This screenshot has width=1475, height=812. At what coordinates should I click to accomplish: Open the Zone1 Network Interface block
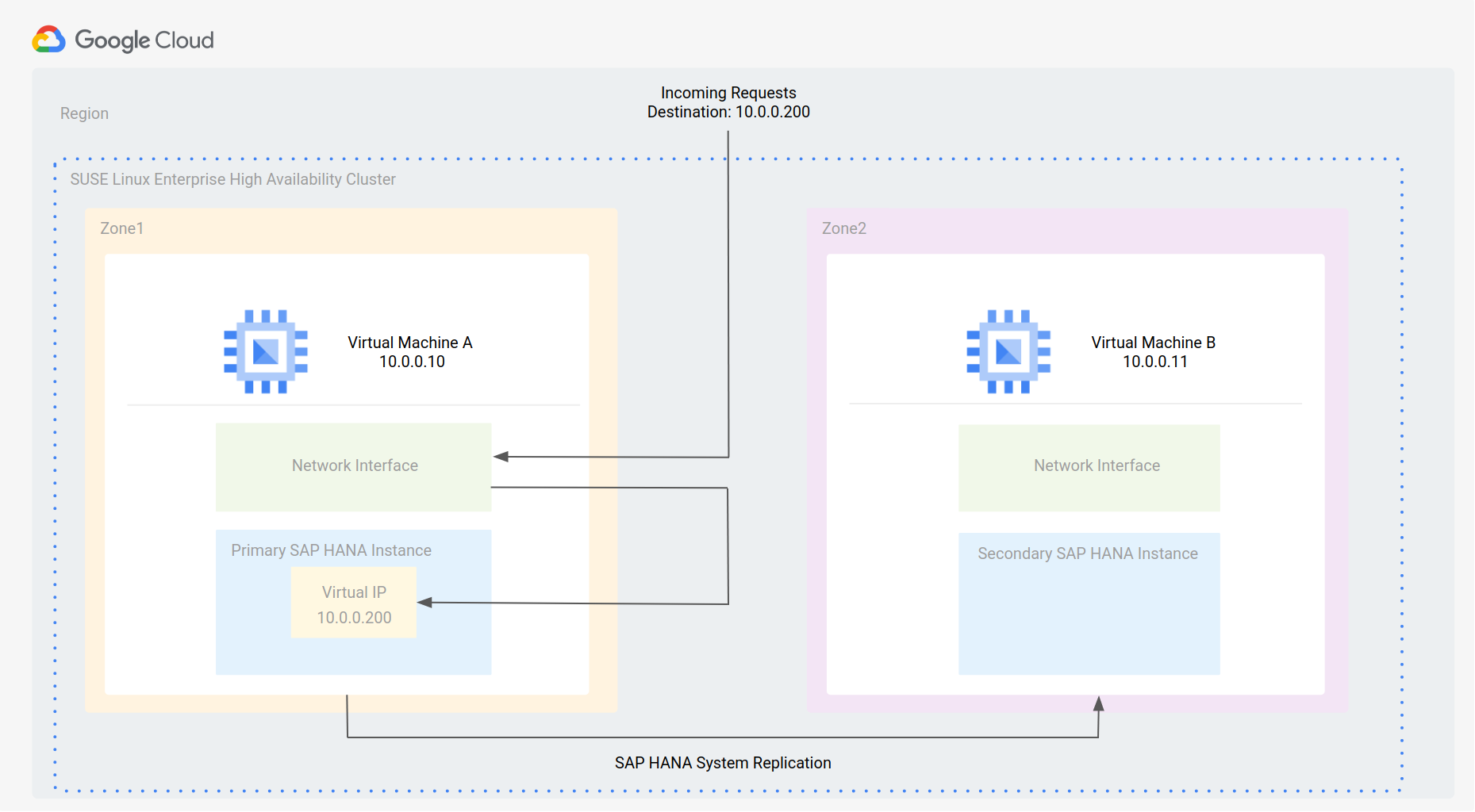pyautogui.click(x=354, y=466)
